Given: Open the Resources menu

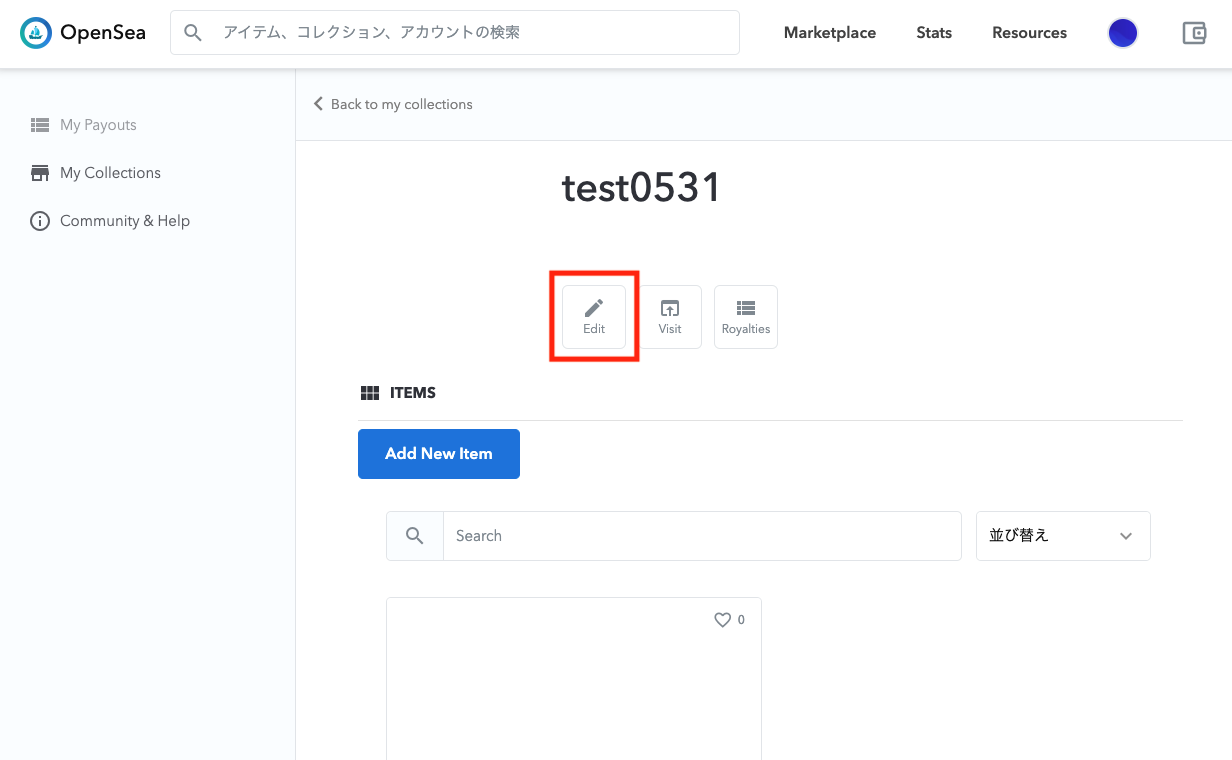Looking at the screenshot, I should pyautogui.click(x=1029, y=33).
